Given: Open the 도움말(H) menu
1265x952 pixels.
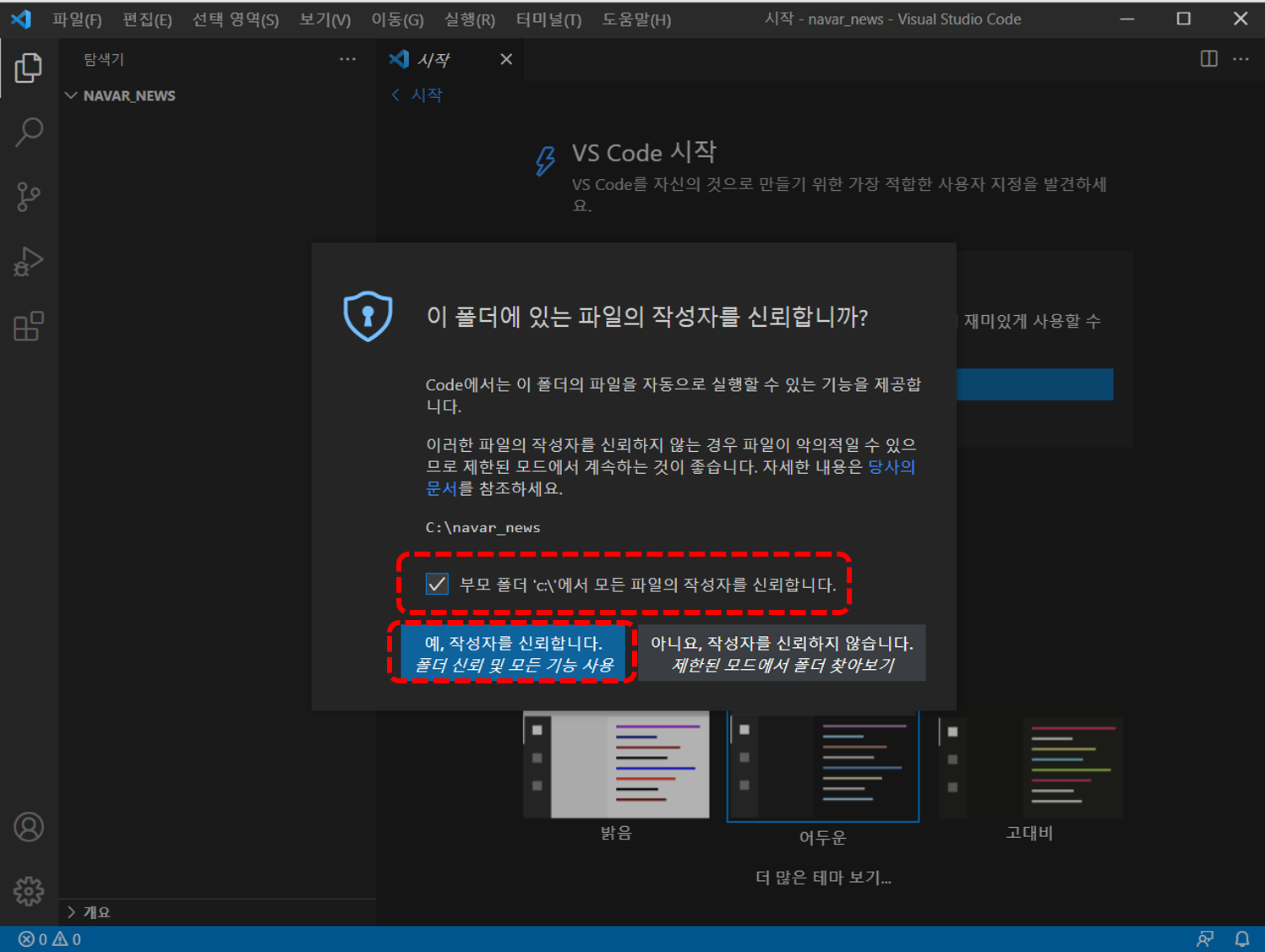Looking at the screenshot, I should [636, 19].
